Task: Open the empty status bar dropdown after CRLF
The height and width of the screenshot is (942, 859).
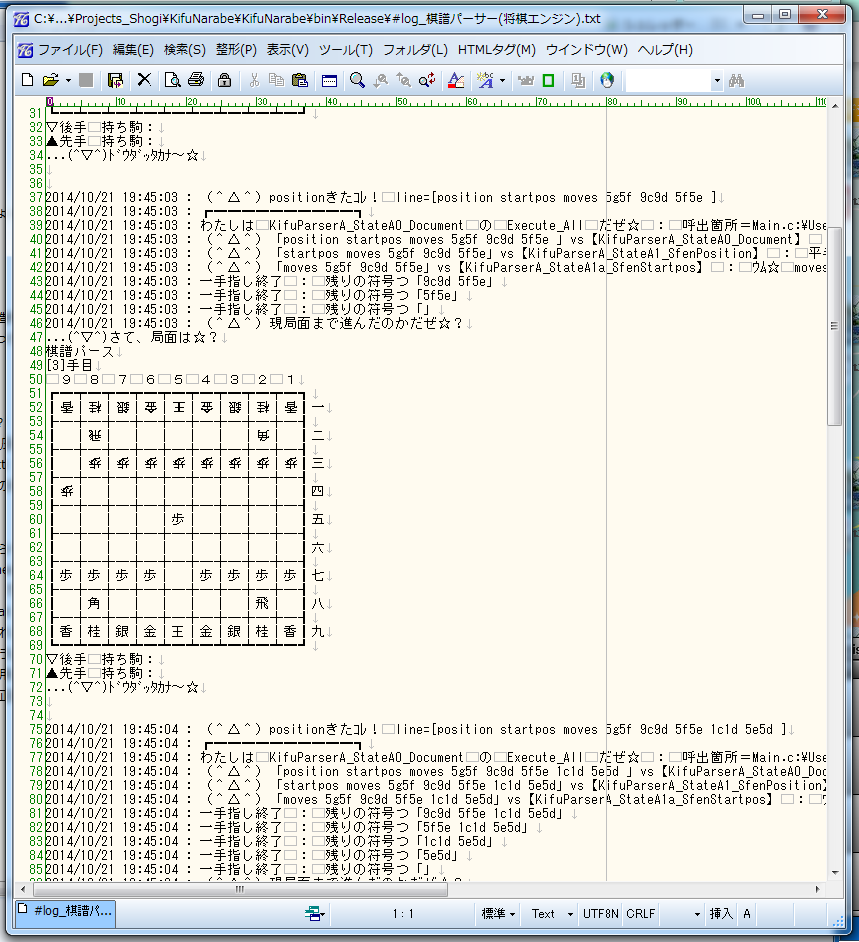Action: (697, 914)
